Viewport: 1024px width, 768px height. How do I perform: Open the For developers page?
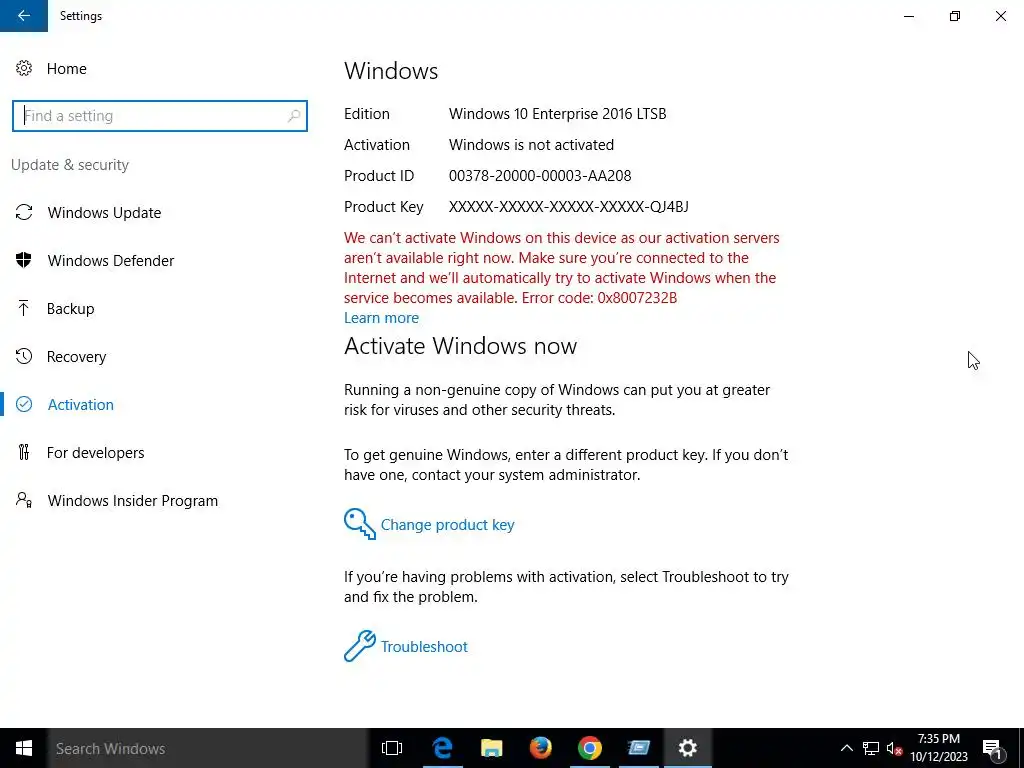tap(95, 453)
